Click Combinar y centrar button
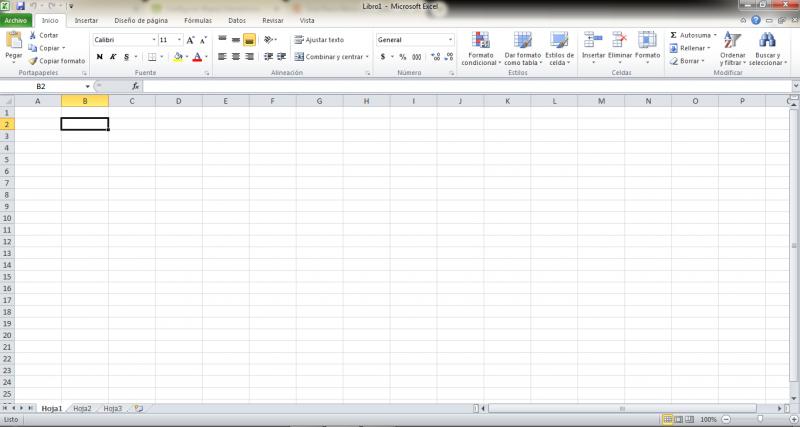The width and height of the screenshot is (800, 427). point(332,57)
